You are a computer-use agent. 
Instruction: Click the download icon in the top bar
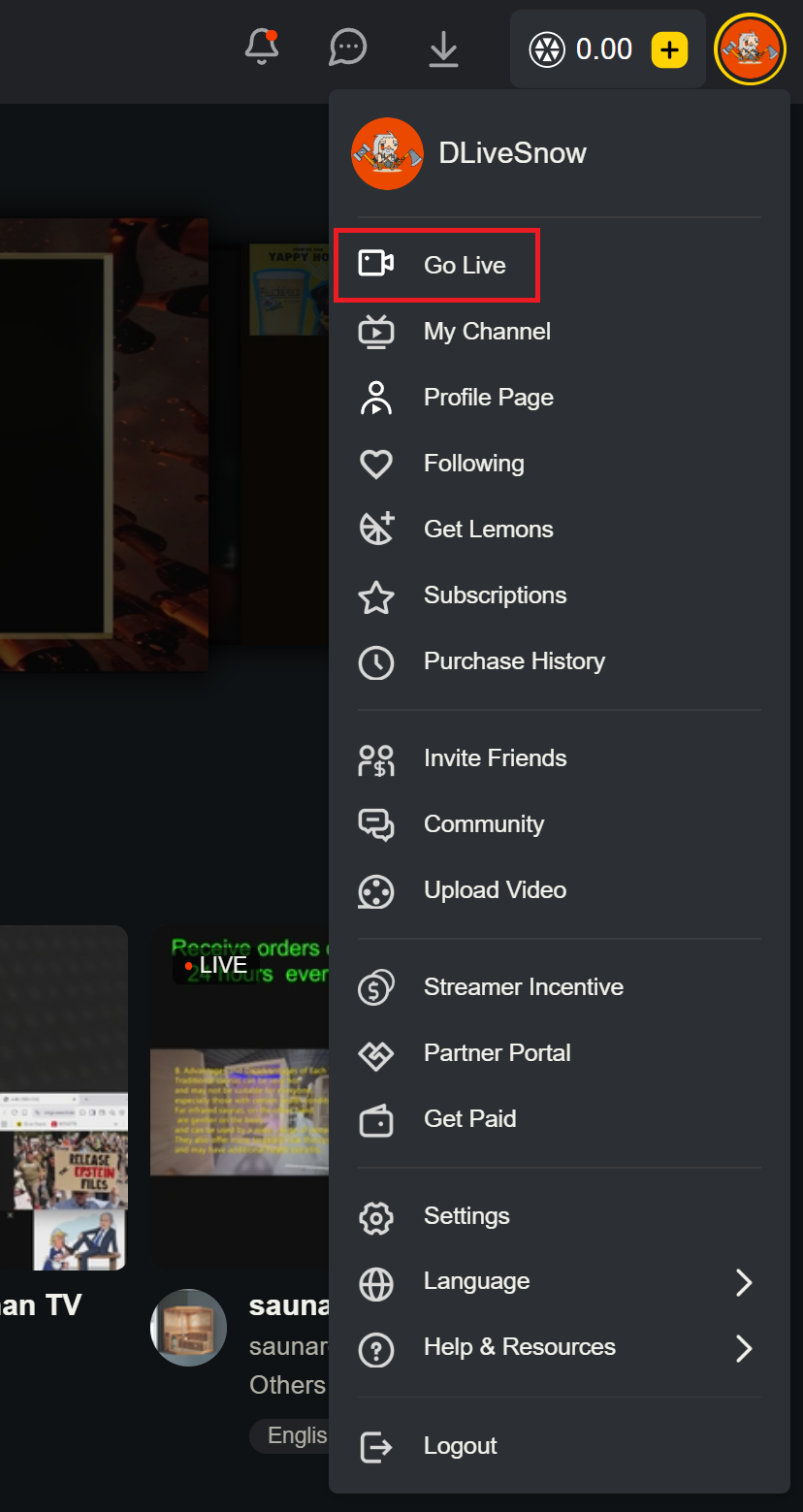444,47
